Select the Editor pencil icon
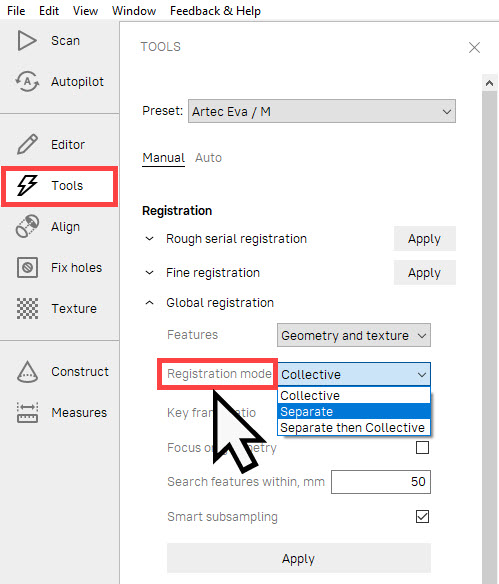Viewport: 499px width, 584px height. click(x=27, y=144)
